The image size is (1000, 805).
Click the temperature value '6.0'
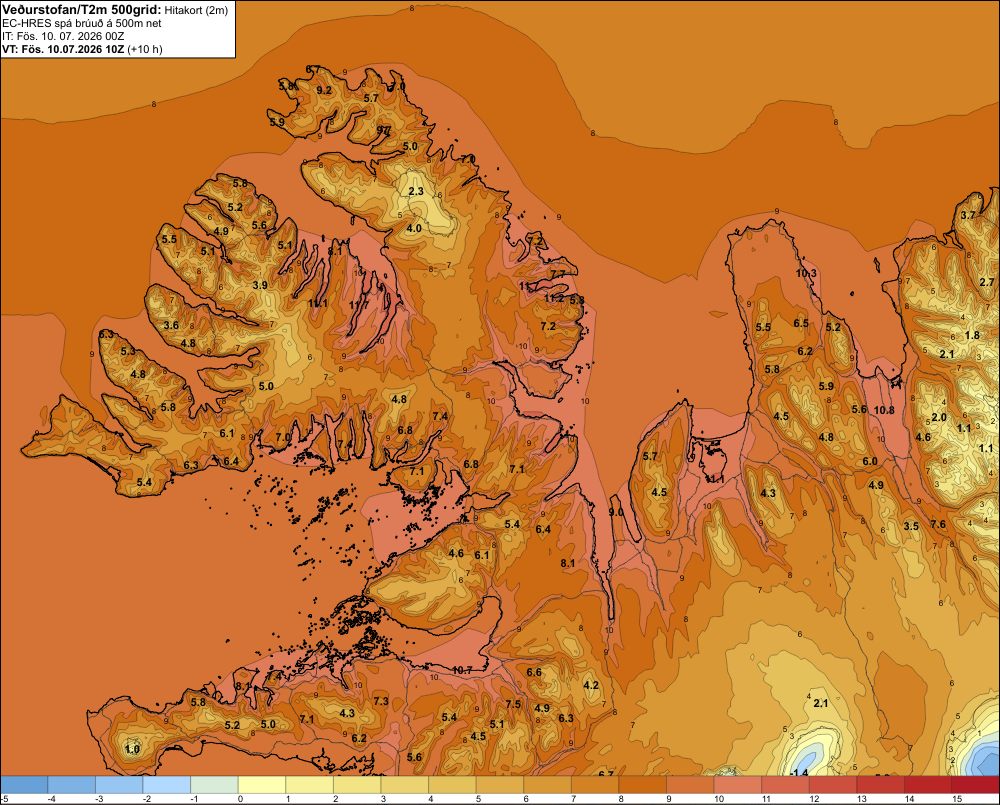point(870,461)
